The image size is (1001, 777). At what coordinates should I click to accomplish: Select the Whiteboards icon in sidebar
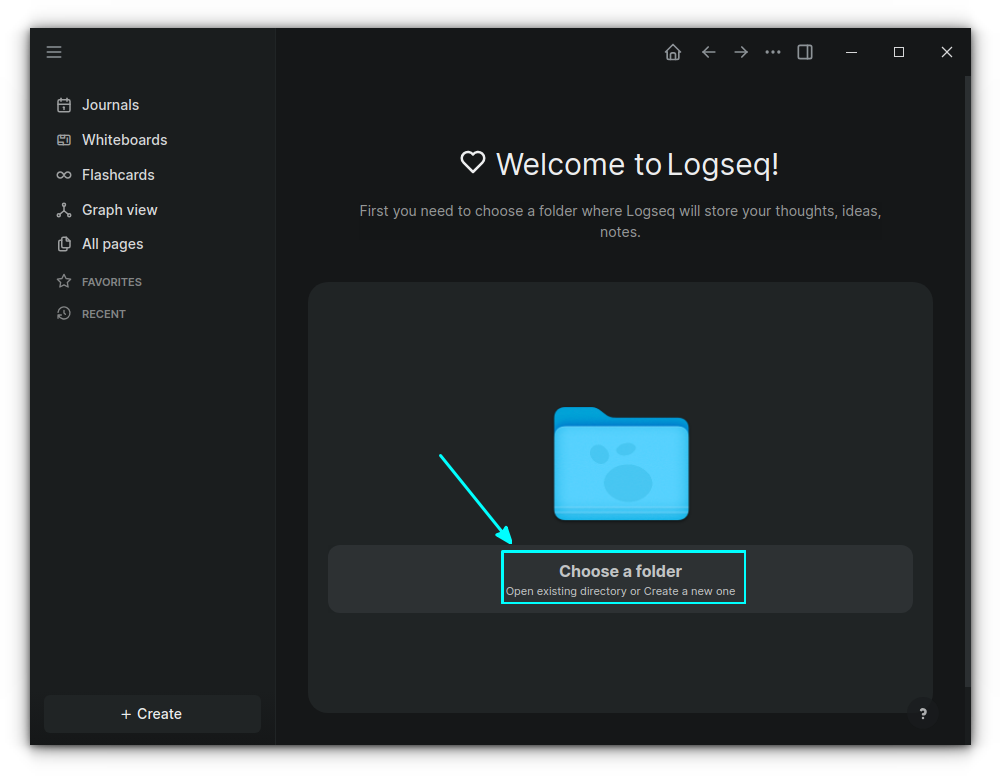click(64, 139)
